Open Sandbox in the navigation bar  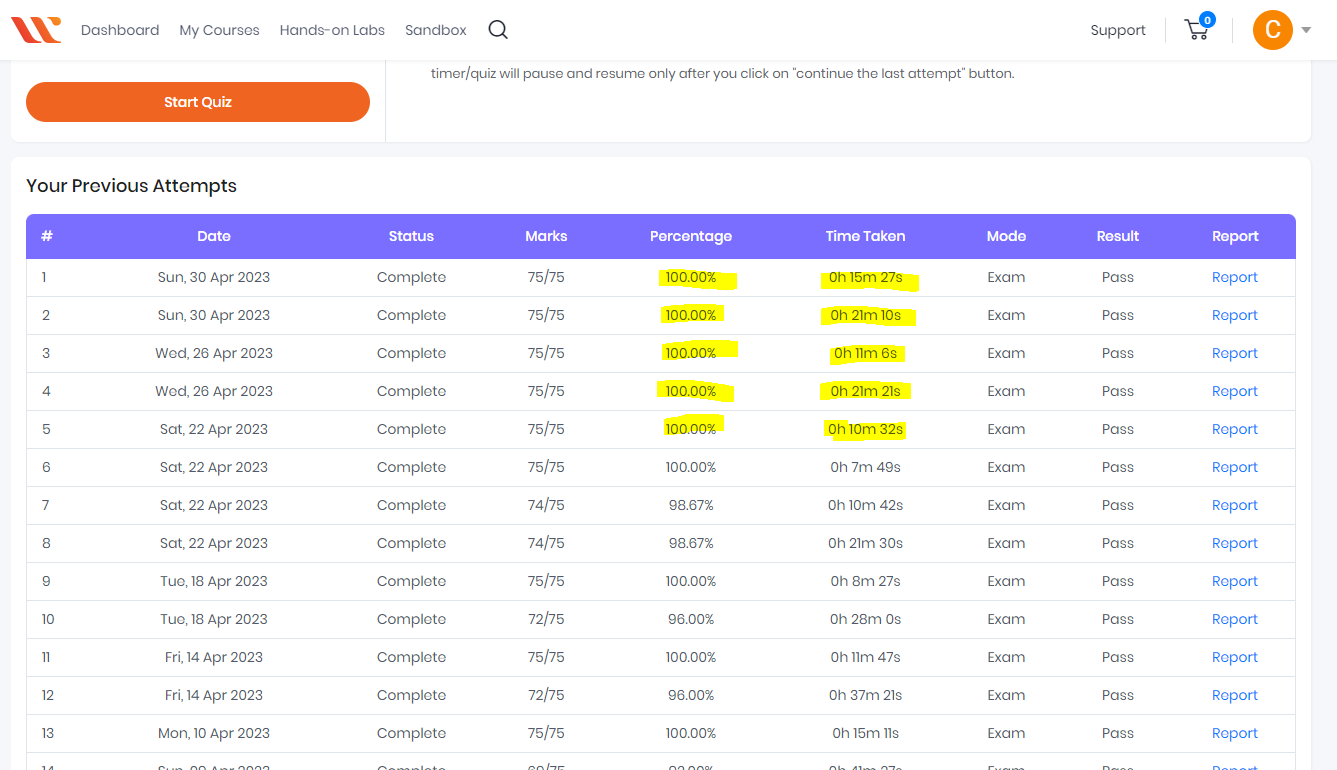(x=436, y=30)
